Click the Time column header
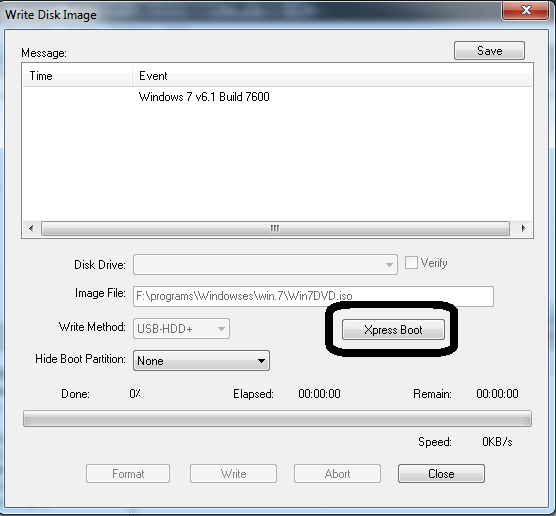Image resolution: width=556 pixels, height=516 pixels. 78,76
